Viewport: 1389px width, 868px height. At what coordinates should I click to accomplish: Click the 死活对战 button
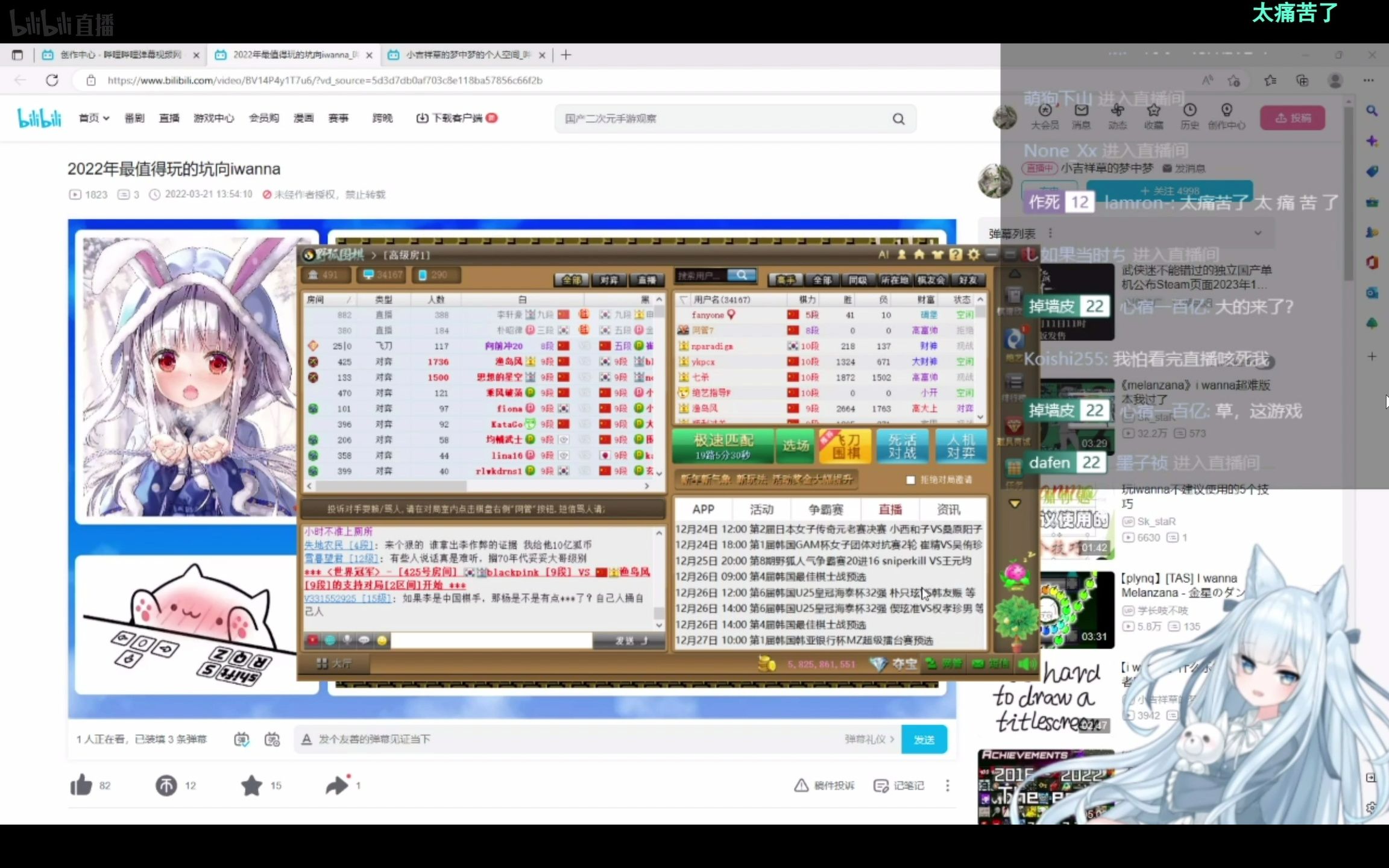tap(902, 446)
